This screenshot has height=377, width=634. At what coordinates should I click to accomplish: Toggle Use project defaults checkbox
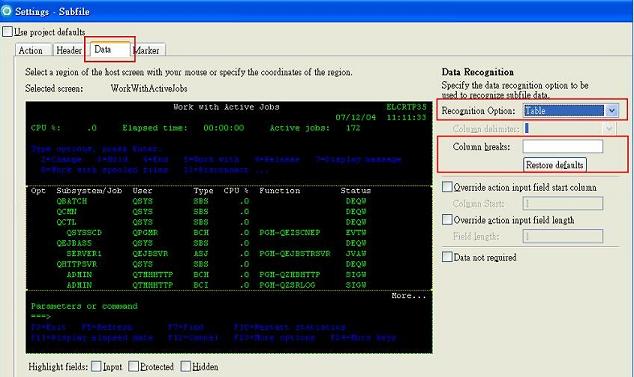(7, 32)
